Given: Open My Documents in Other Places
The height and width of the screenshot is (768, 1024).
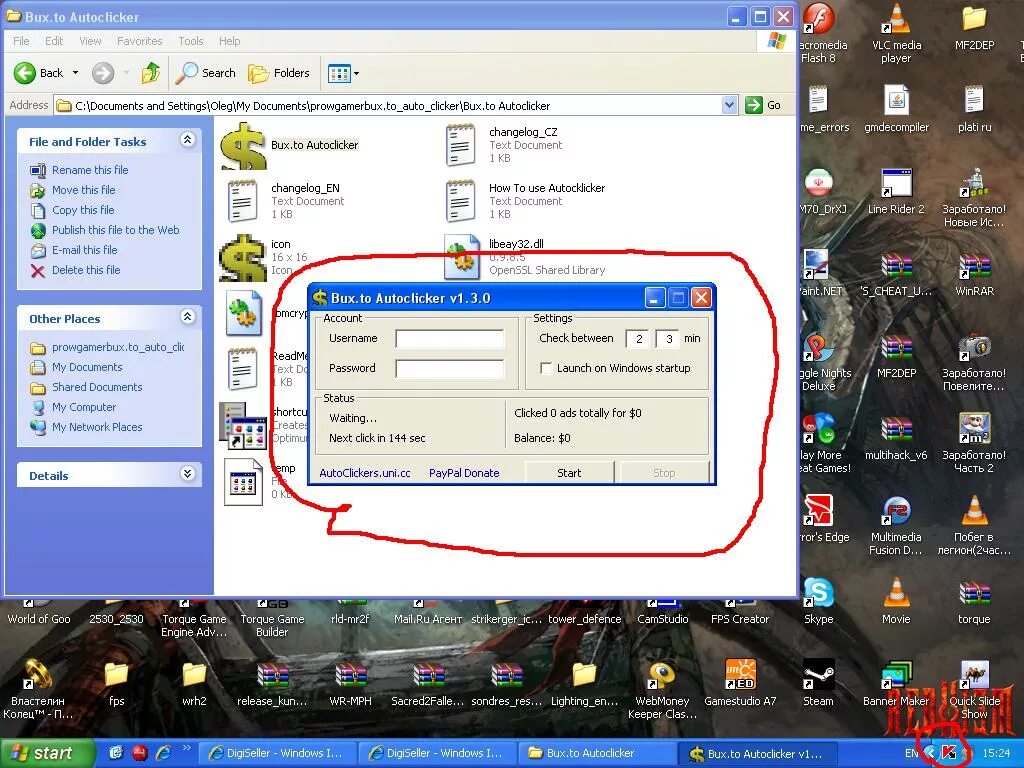Looking at the screenshot, I should coord(87,367).
